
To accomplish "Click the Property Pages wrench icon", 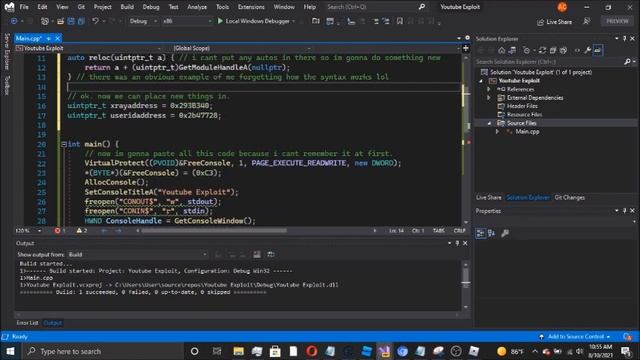I will [505, 233].
